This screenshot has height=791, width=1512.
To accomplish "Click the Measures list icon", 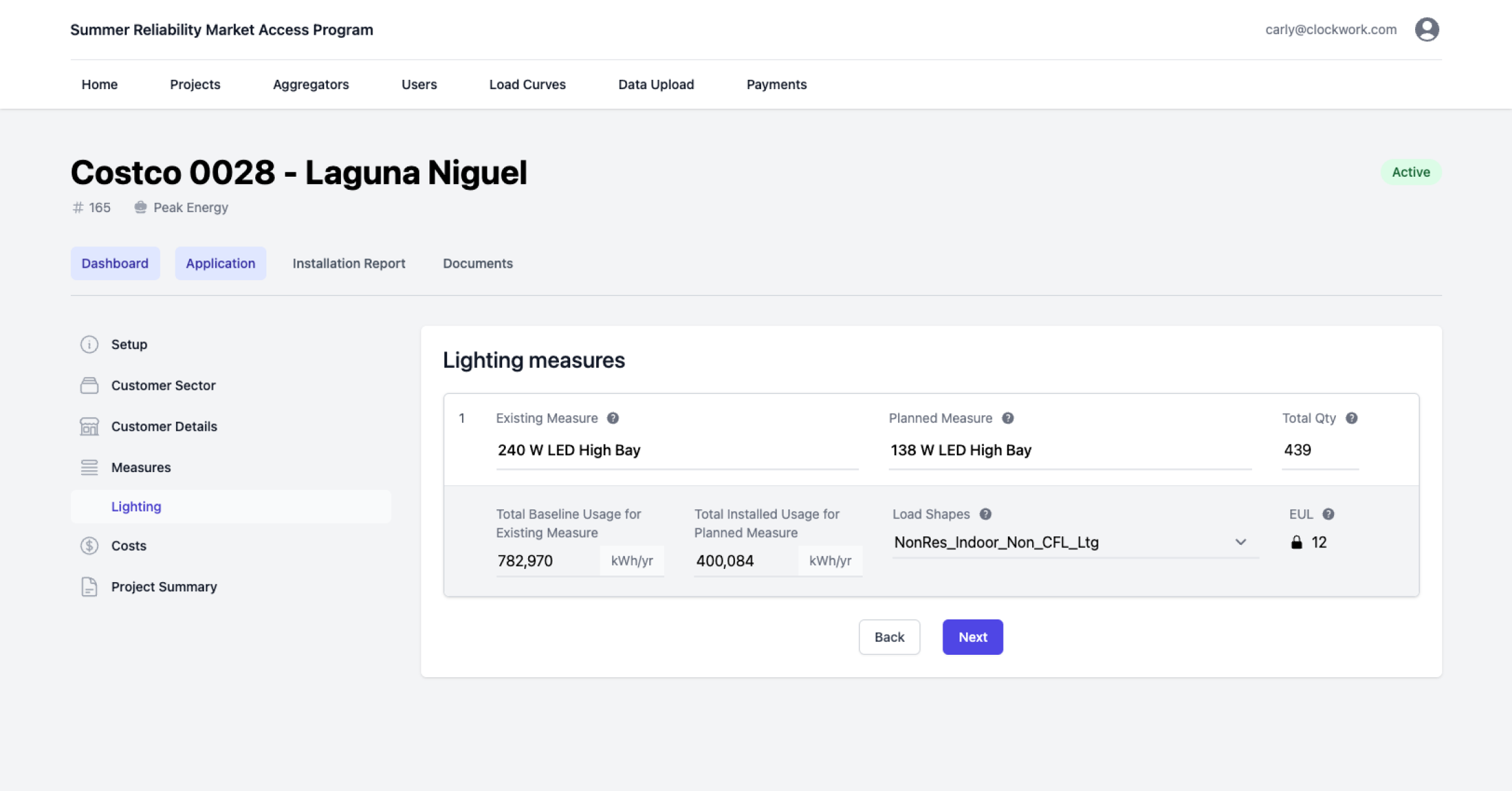I will click(x=90, y=468).
